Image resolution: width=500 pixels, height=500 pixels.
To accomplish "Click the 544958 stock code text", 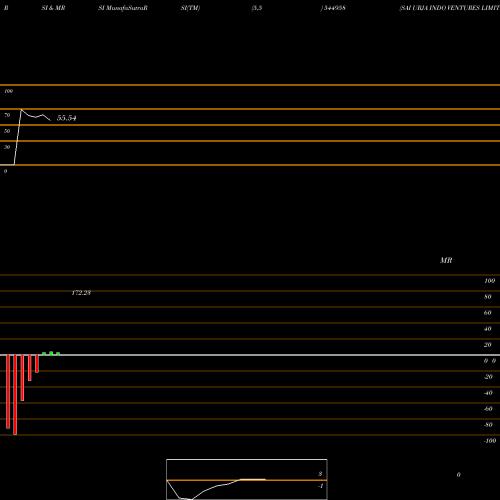I will pyautogui.click(x=334, y=8).
